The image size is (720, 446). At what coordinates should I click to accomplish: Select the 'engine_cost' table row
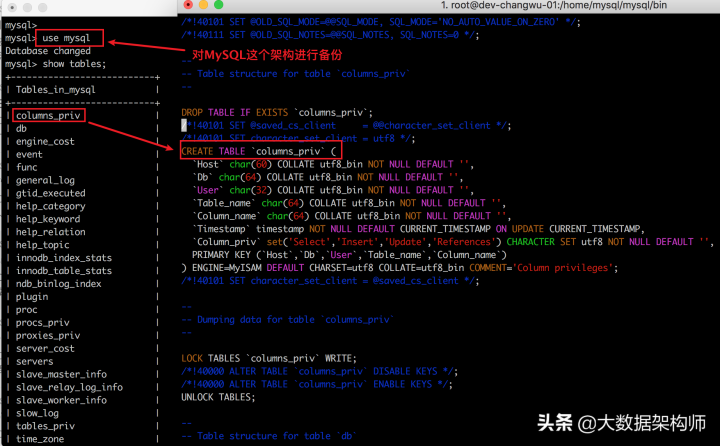pos(45,141)
